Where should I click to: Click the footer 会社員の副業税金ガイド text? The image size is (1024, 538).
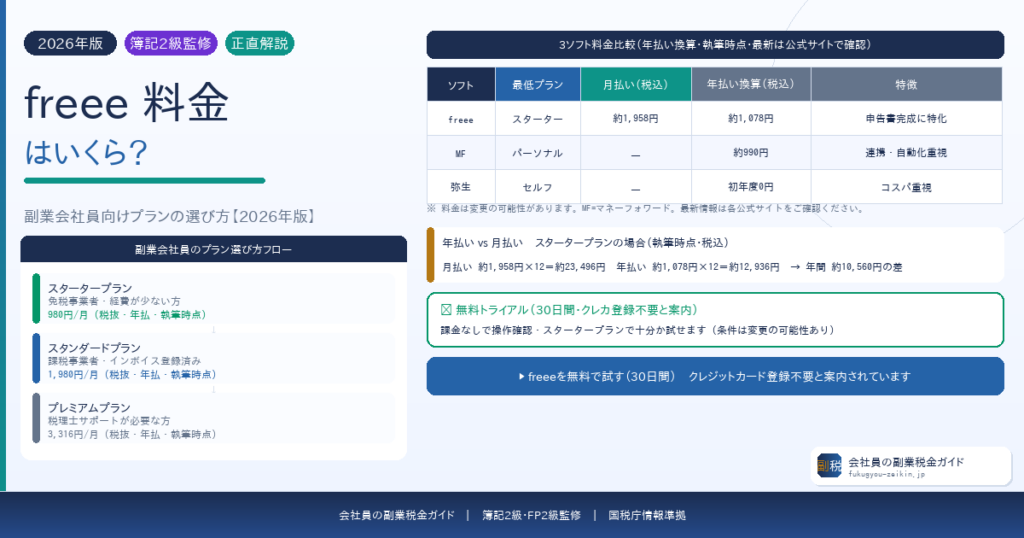[x=396, y=515]
